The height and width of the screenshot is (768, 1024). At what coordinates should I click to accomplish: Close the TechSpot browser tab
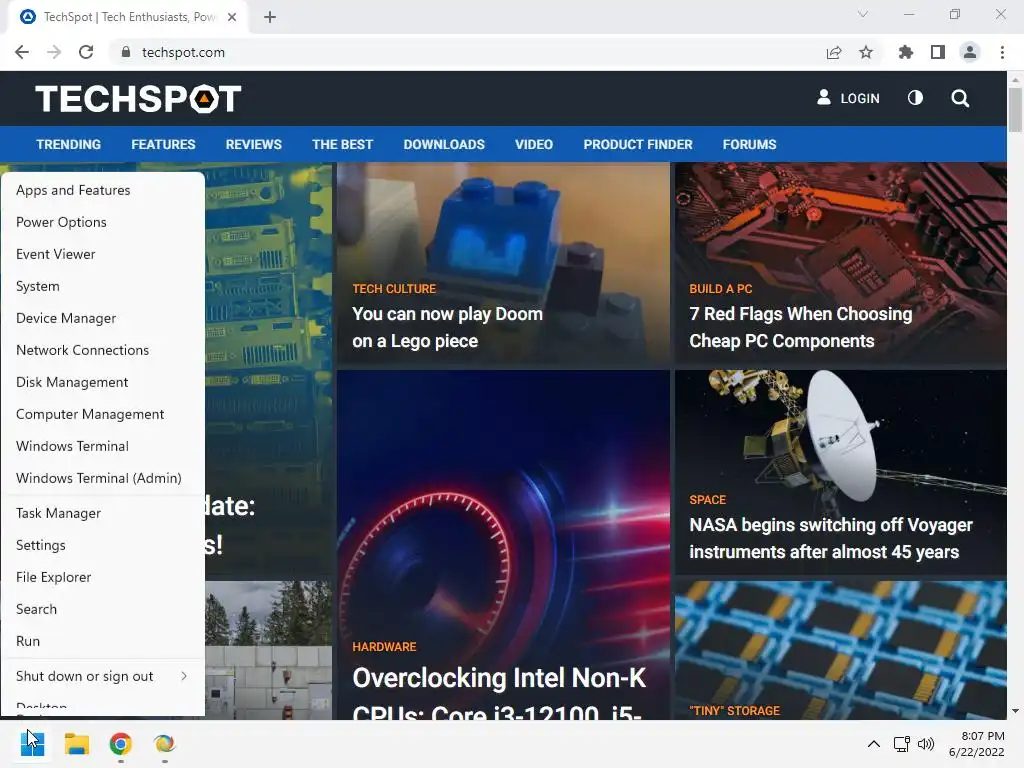[x=232, y=17]
